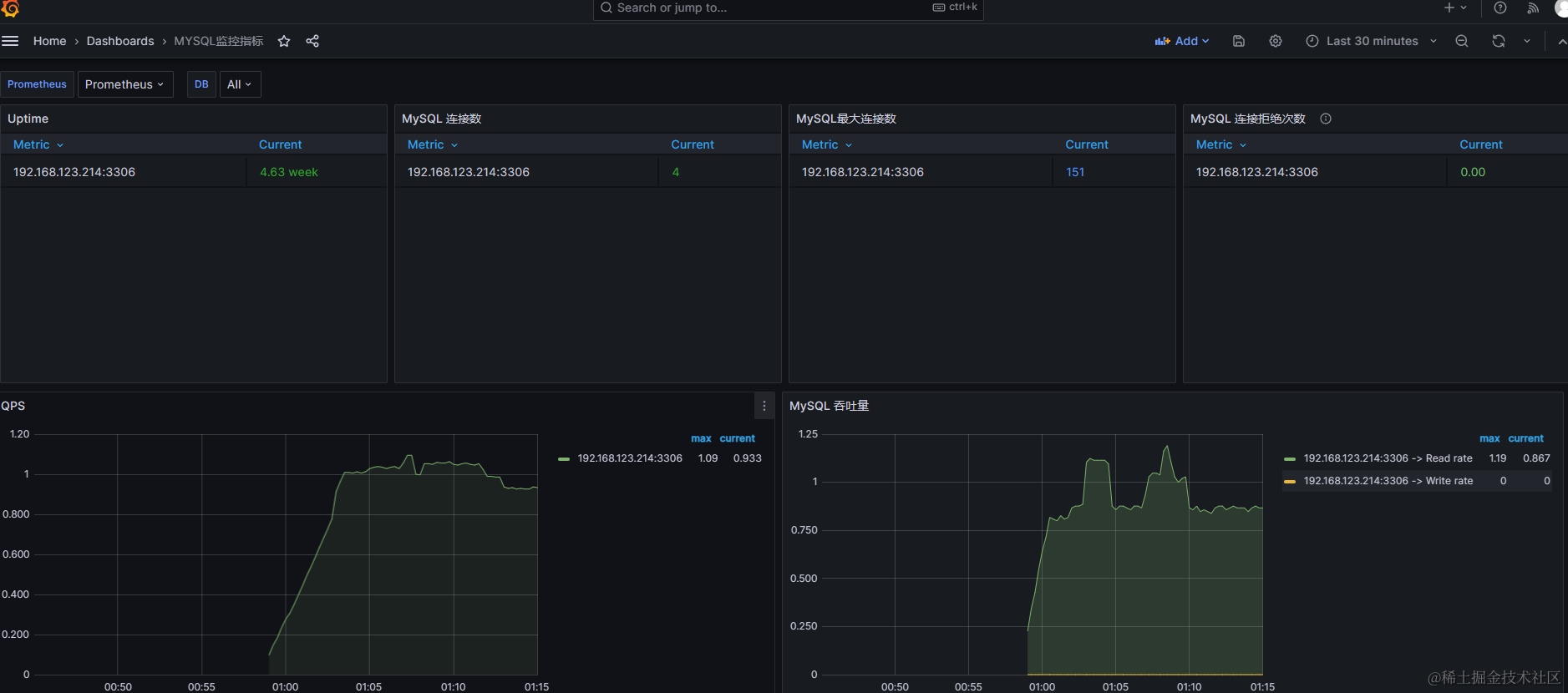Click the plus new-item icon in top bar

click(1449, 8)
